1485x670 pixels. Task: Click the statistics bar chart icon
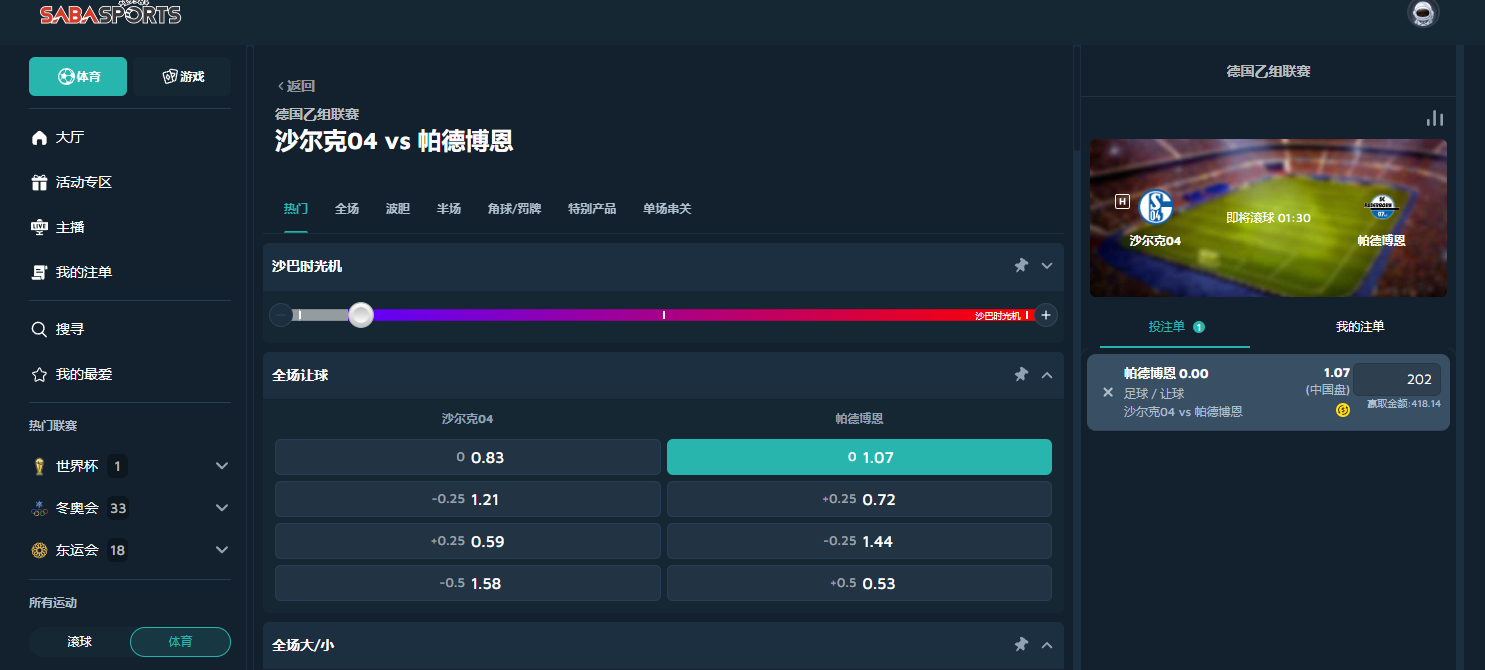pos(1435,118)
